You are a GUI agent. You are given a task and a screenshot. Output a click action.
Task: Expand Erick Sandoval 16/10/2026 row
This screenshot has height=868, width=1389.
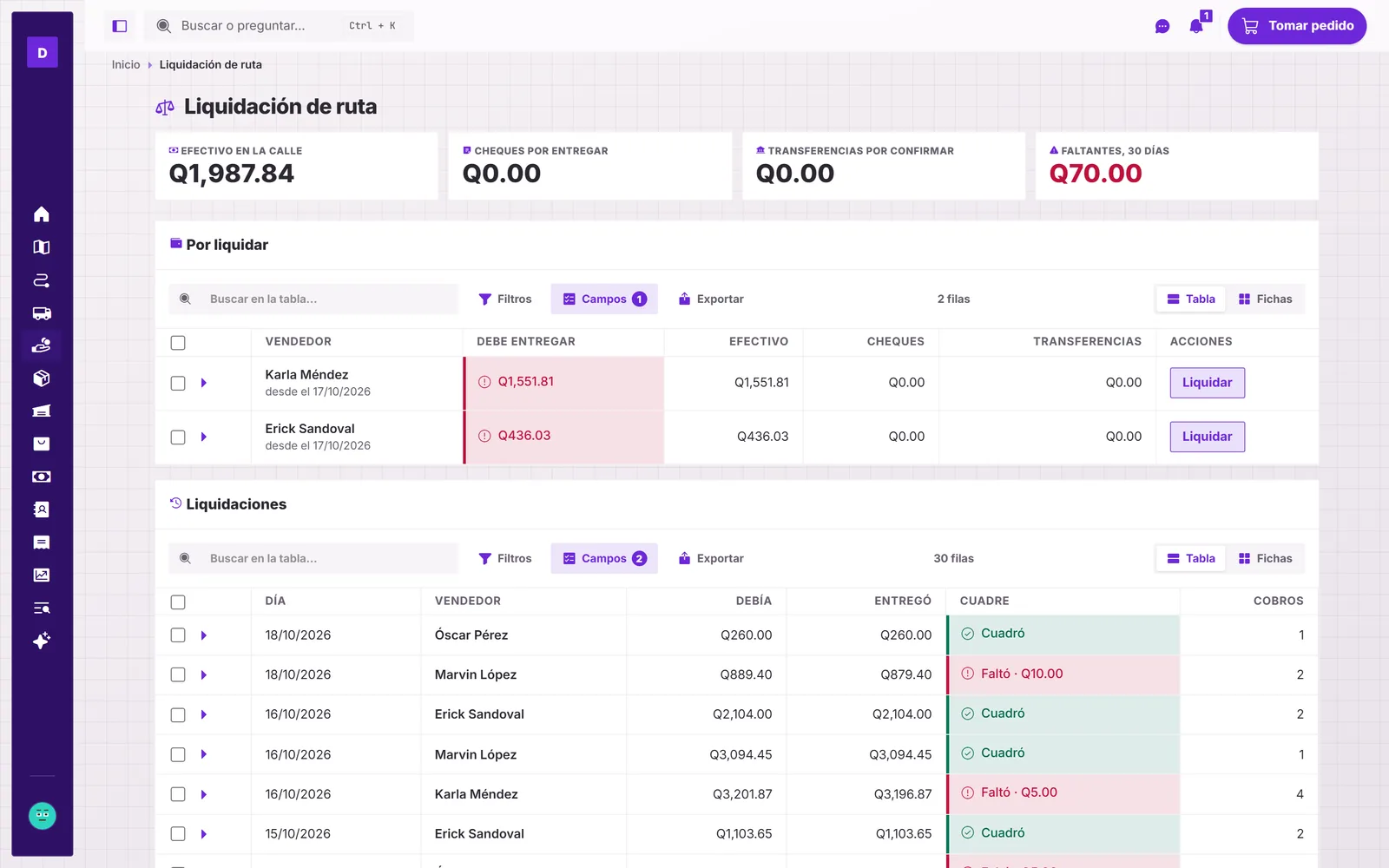pos(204,714)
